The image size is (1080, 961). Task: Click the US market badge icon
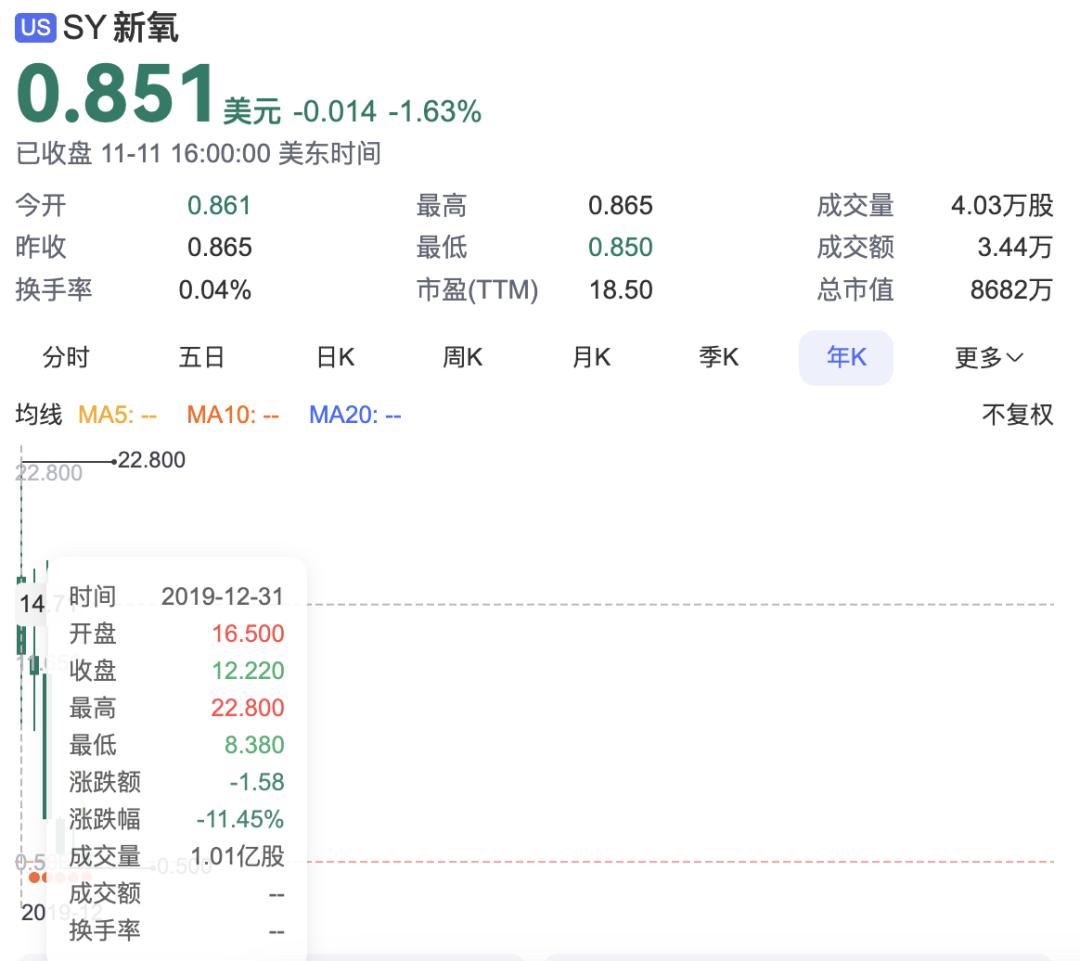[35, 28]
